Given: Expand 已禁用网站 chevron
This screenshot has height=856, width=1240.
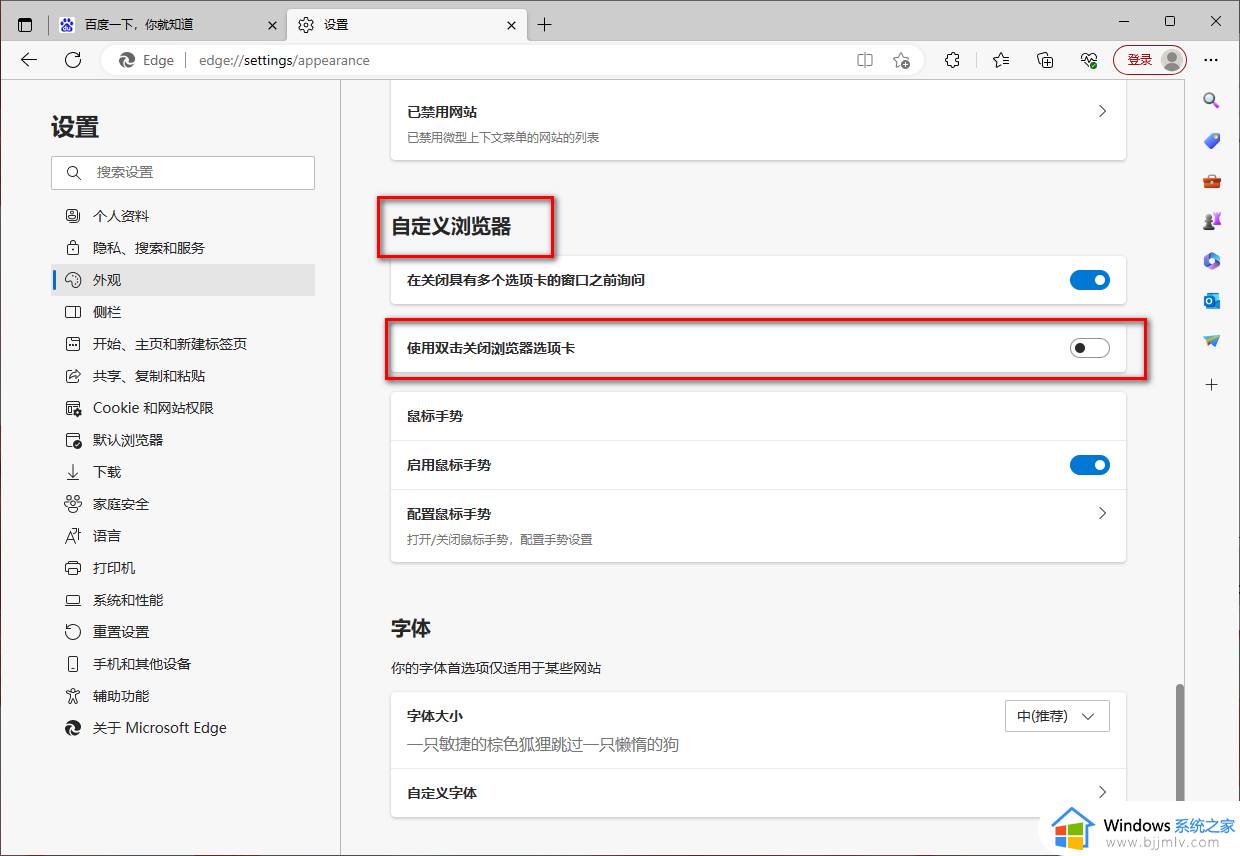Looking at the screenshot, I should click(1102, 111).
